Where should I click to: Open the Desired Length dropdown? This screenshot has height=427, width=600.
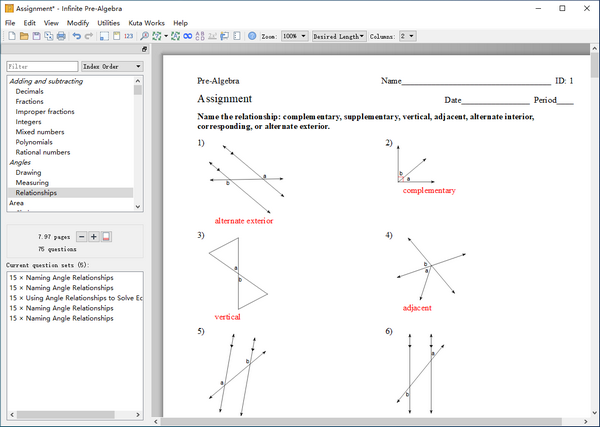click(338, 36)
